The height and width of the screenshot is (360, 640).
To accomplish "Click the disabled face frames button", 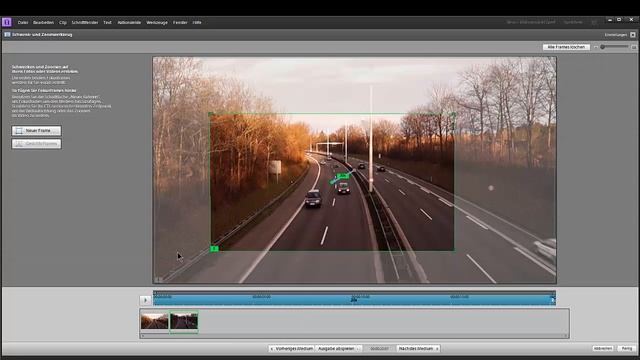I will pyautogui.click(x=36, y=144).
